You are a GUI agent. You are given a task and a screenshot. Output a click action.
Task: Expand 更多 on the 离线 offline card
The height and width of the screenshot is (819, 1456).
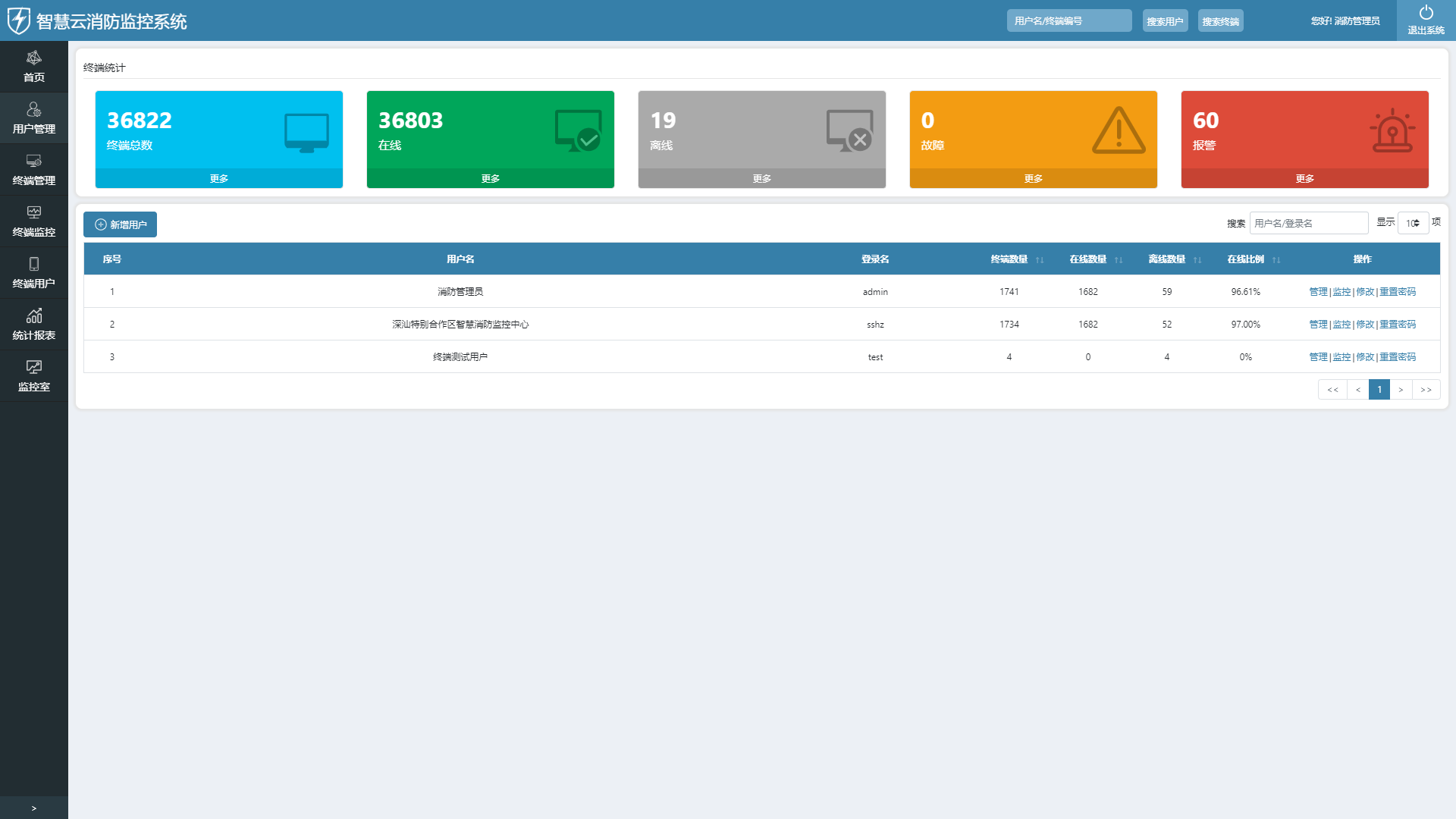pos(761,179)
